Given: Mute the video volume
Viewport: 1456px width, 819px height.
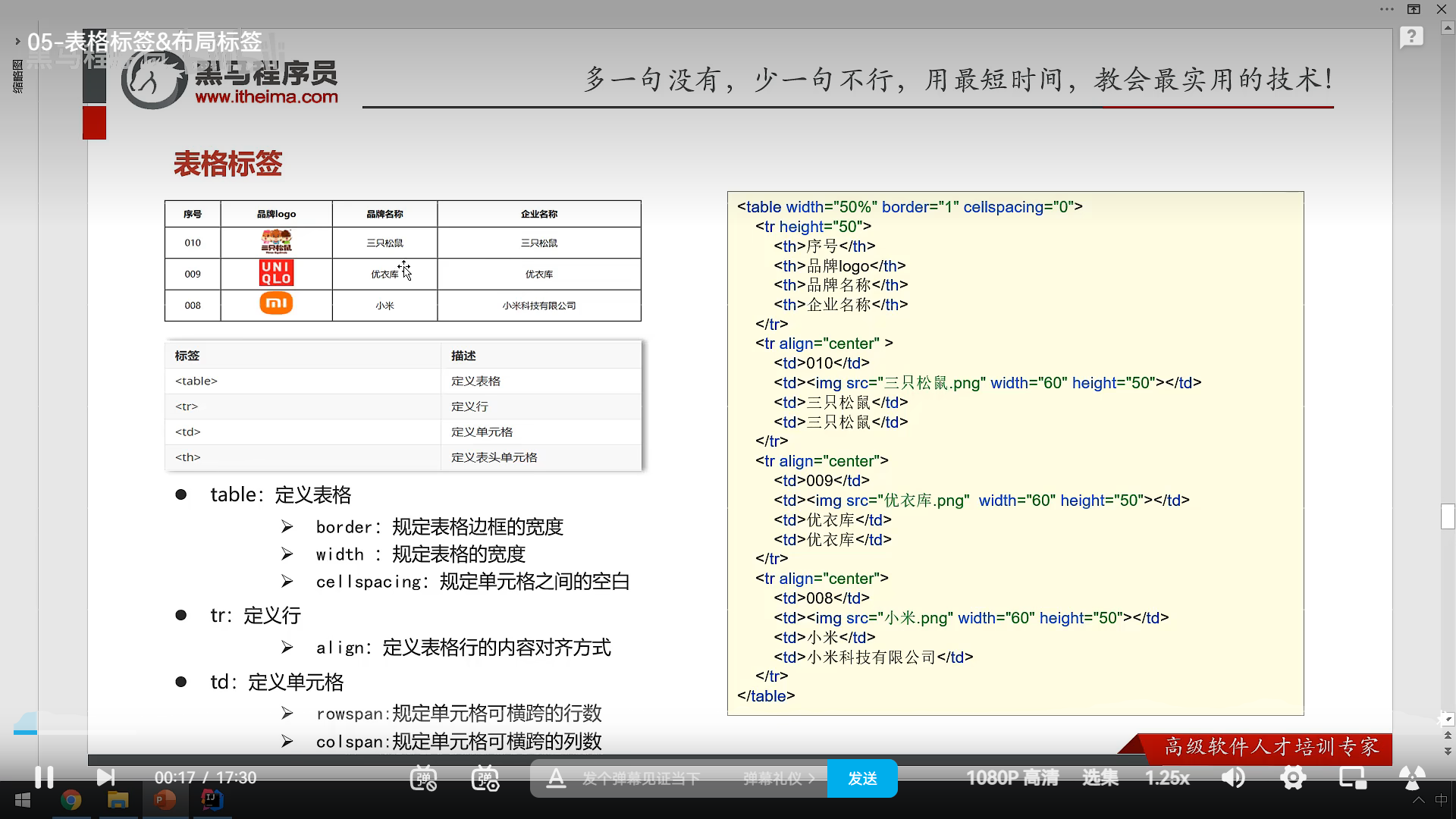Looking at the screenshot, I should tap(1233, 778).
